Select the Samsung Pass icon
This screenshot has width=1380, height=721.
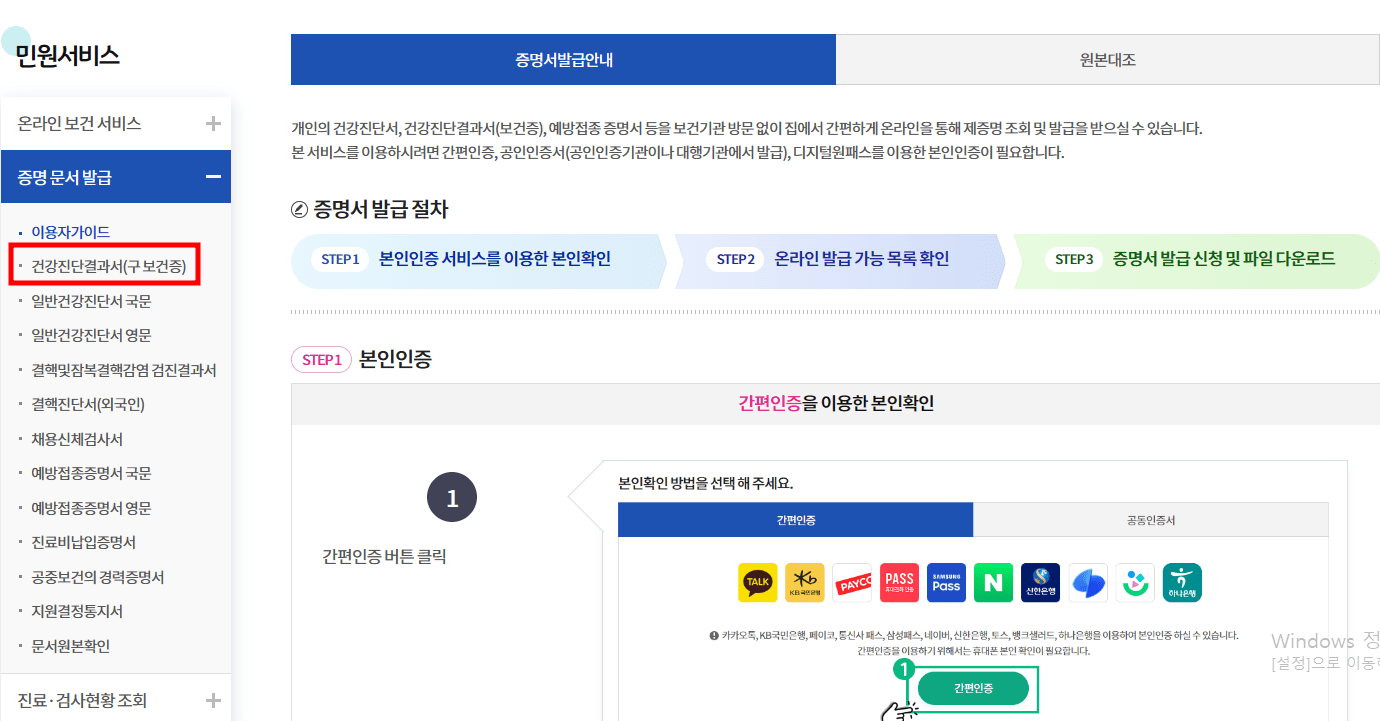[945, 582]
